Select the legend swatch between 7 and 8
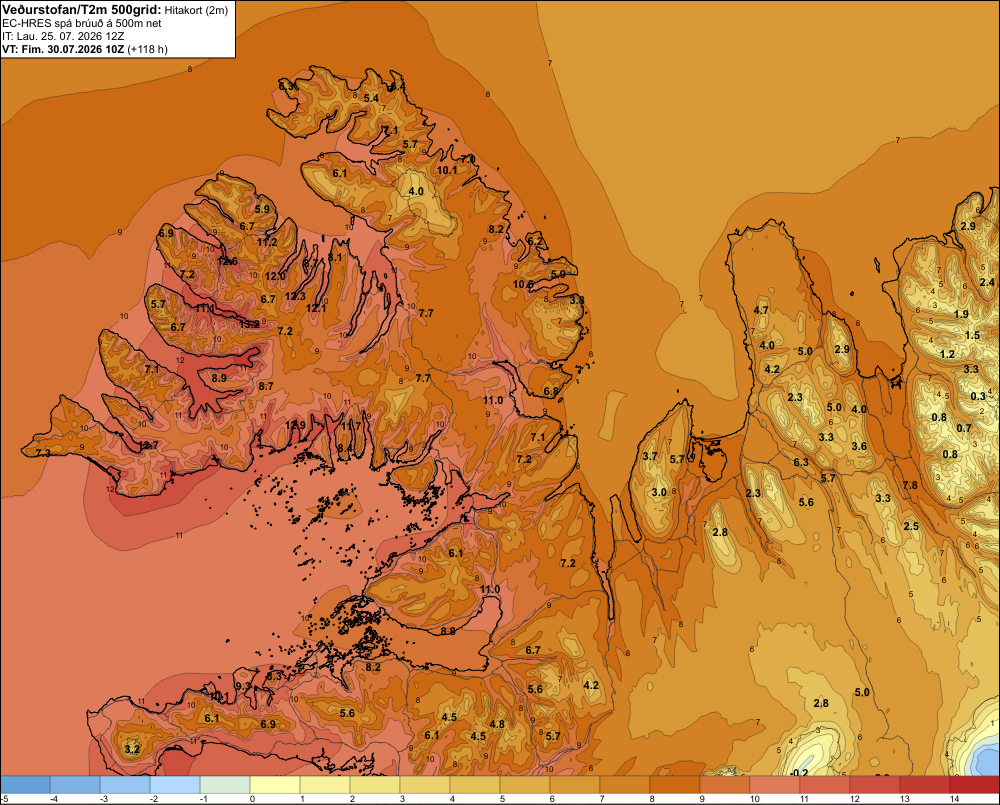The height and width of the screenshot is (805, 1000). [624, 784]
